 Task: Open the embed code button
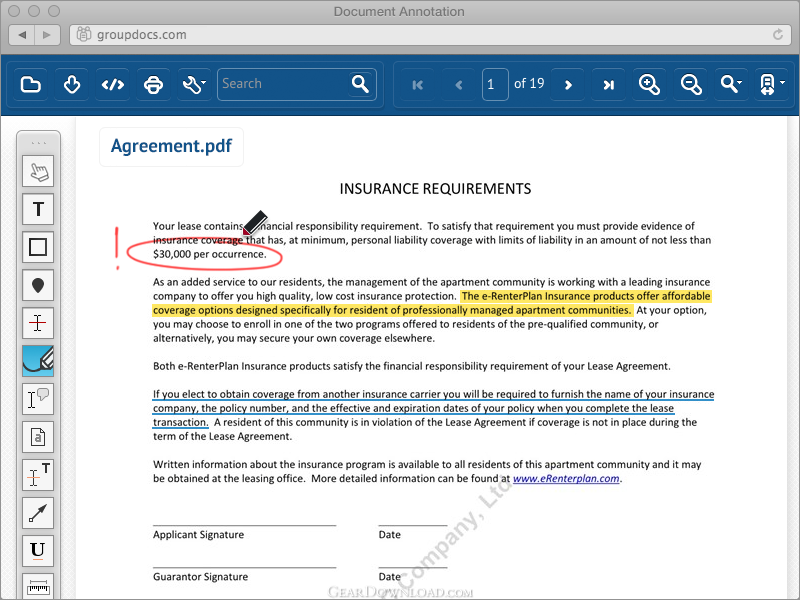[x=113, y=84]
